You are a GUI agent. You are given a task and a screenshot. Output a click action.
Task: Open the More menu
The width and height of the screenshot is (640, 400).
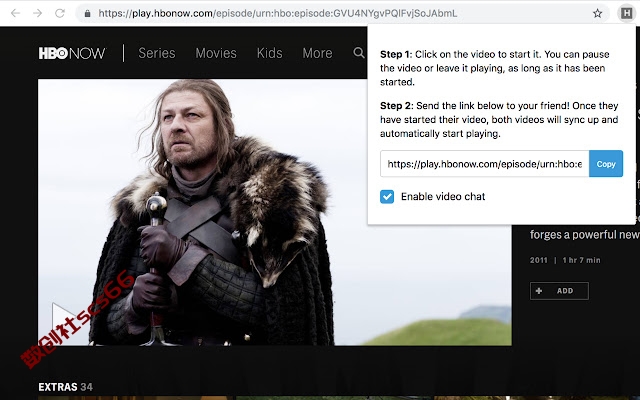point(317,53)
